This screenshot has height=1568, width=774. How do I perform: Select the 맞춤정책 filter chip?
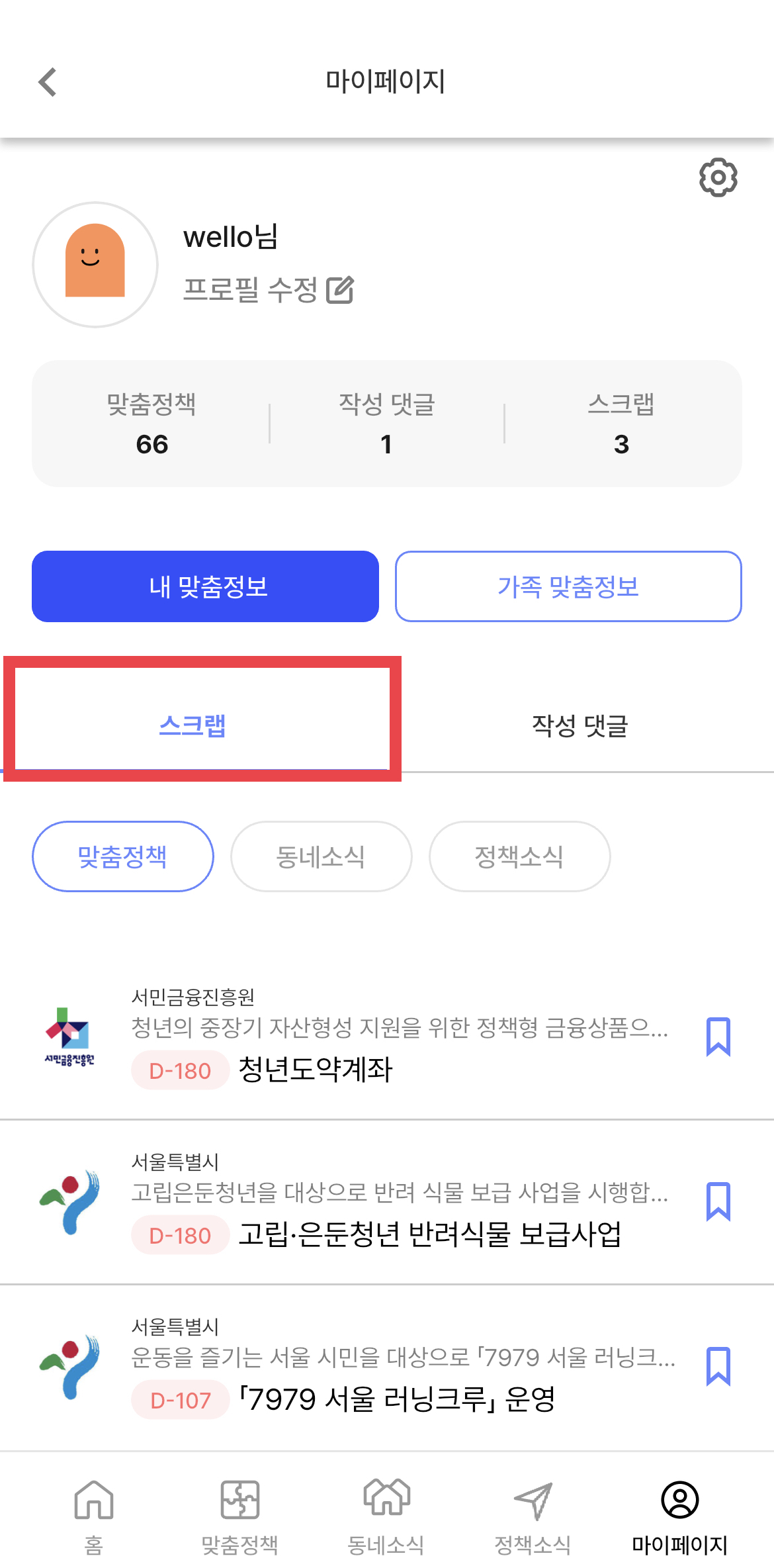tap(123, 856)
